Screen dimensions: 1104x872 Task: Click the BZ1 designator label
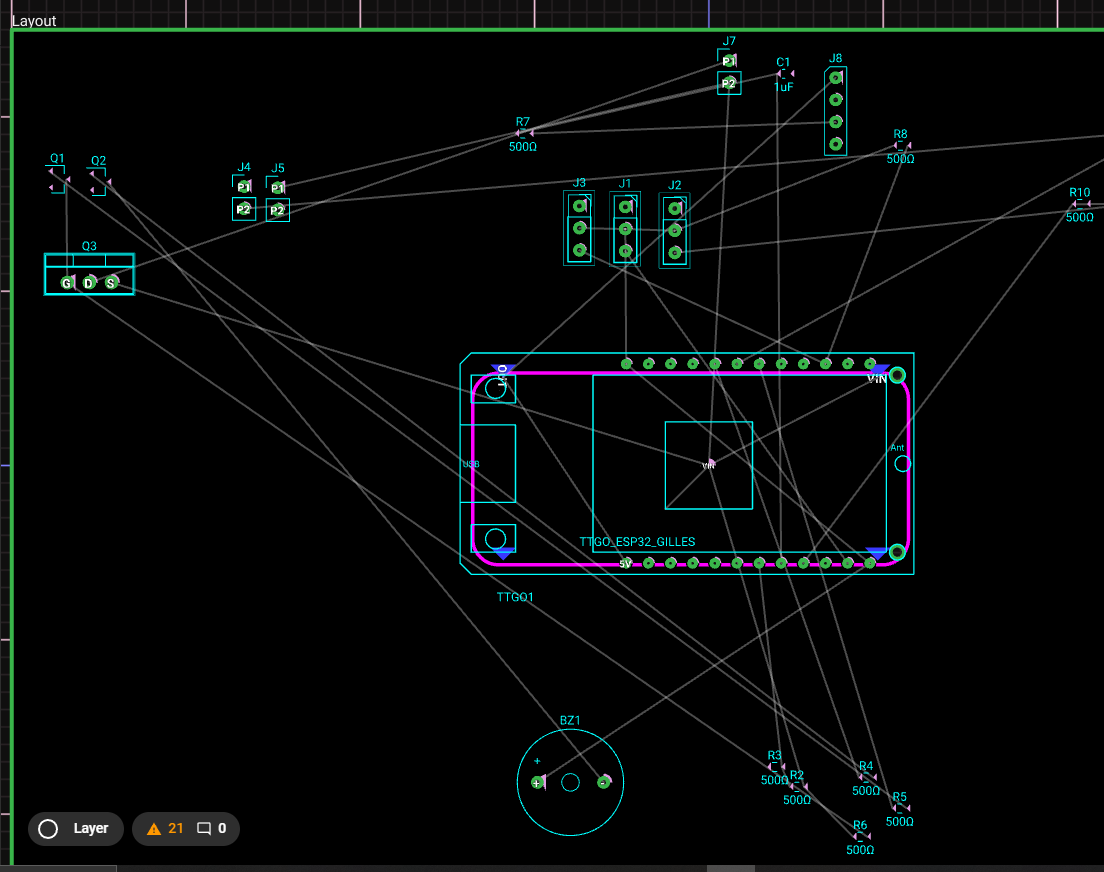click(x=570, y=721)
